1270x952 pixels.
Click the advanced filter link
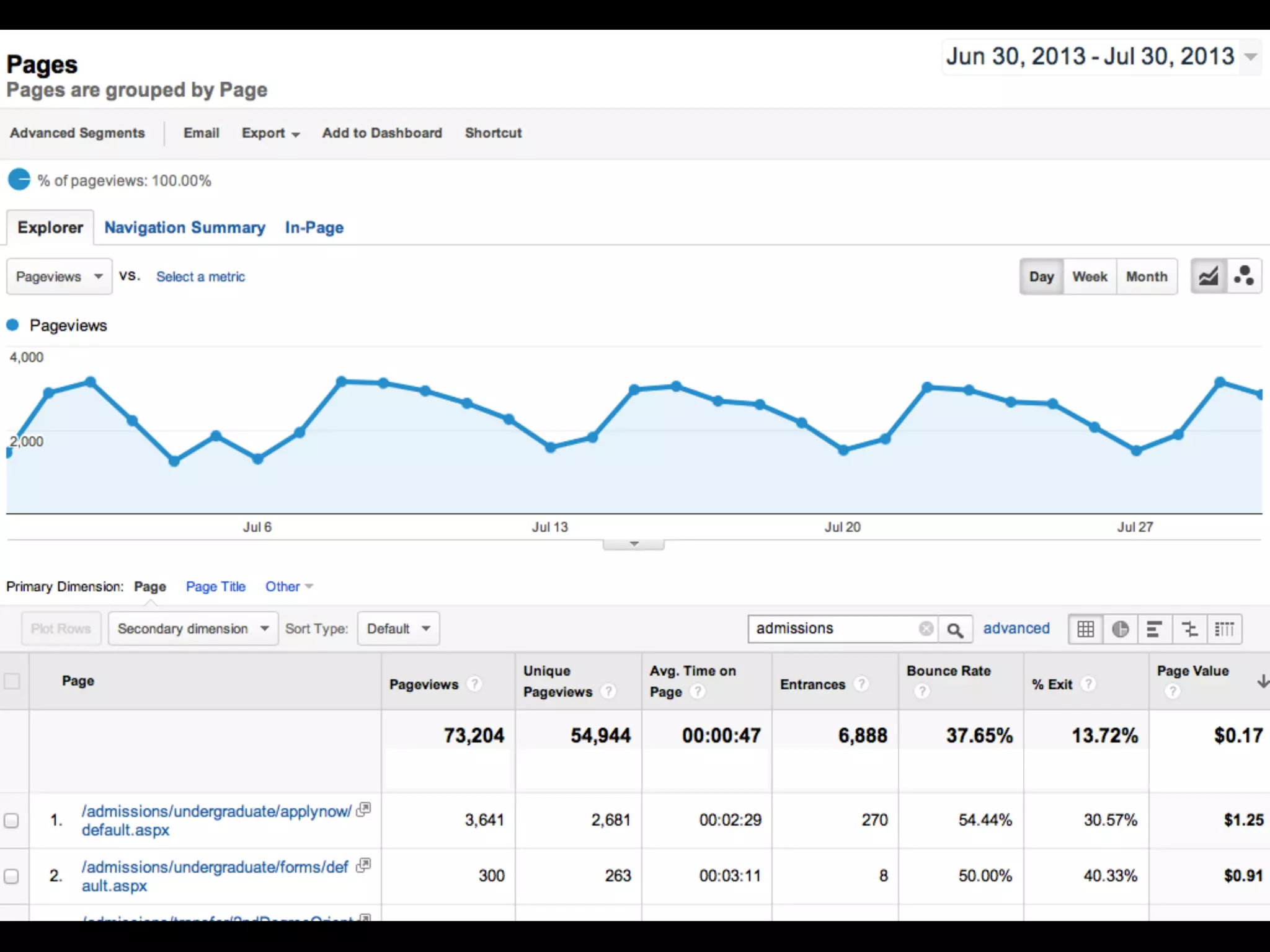tap(1016, 628)
